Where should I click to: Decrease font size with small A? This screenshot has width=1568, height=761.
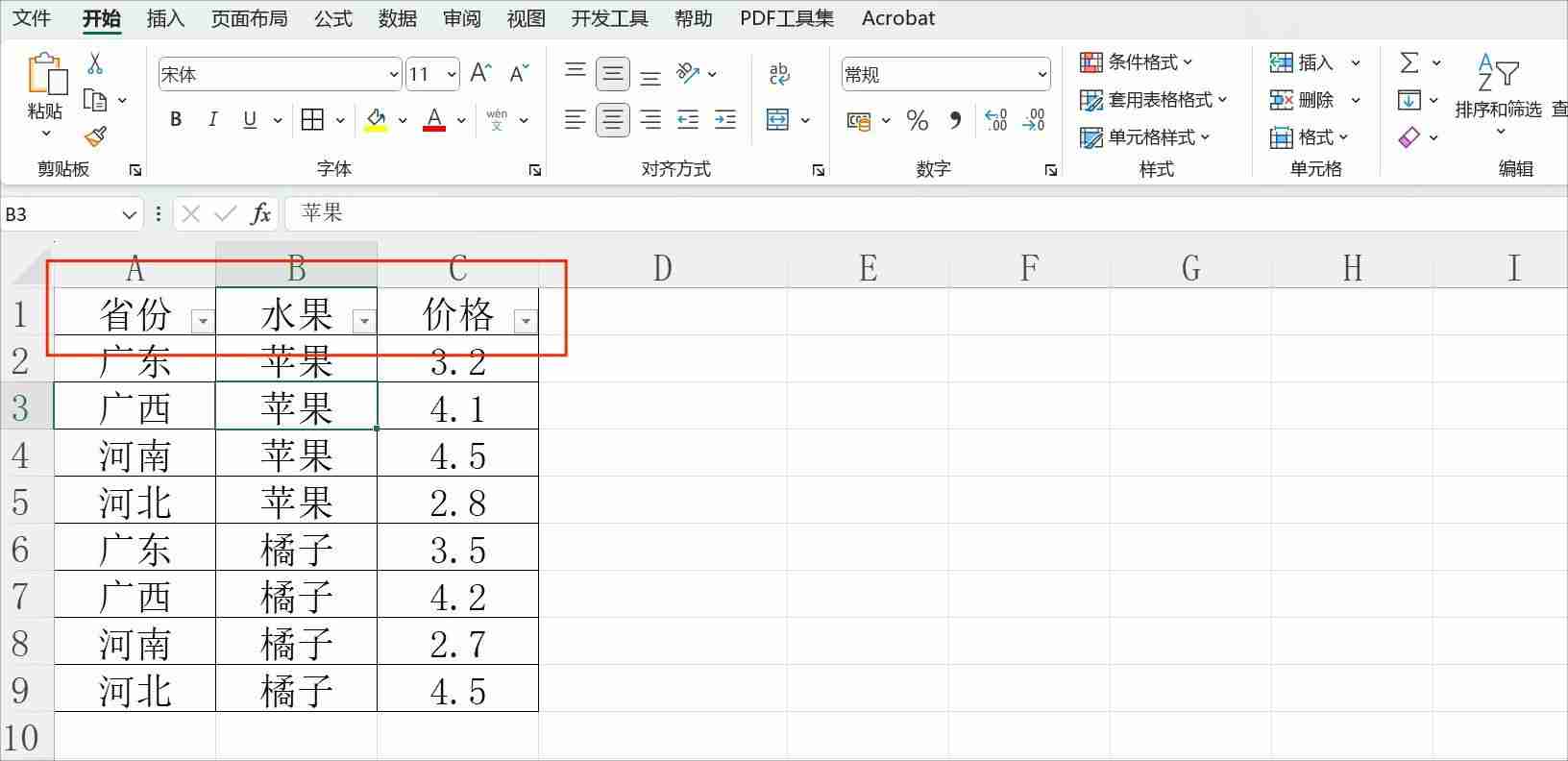519,74
